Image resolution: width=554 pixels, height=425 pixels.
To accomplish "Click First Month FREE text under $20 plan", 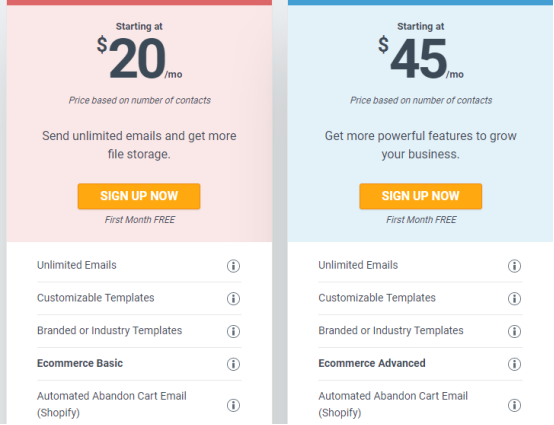I will tap(140, 220).
